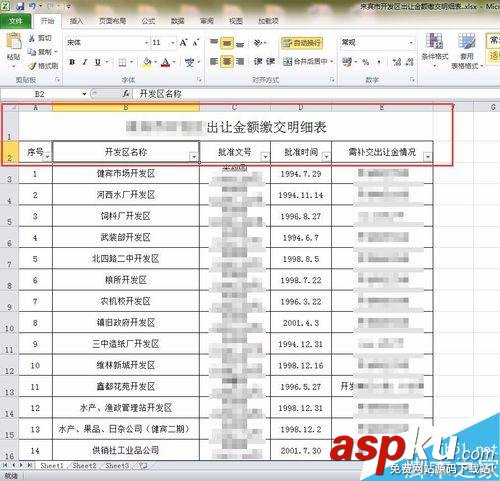
Task: Expand the Name Box dropdown arrow
Action: [84, 94]
